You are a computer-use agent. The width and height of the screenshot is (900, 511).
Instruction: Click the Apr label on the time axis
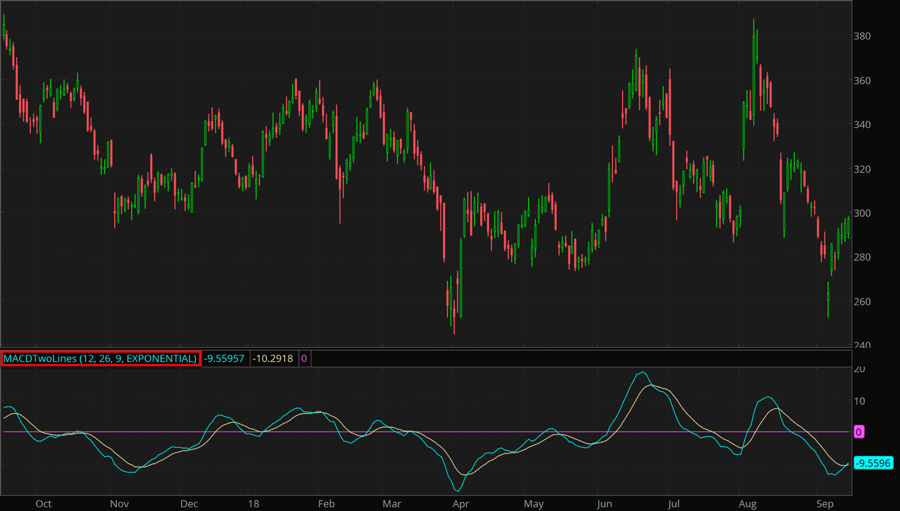tap(461, 504)
